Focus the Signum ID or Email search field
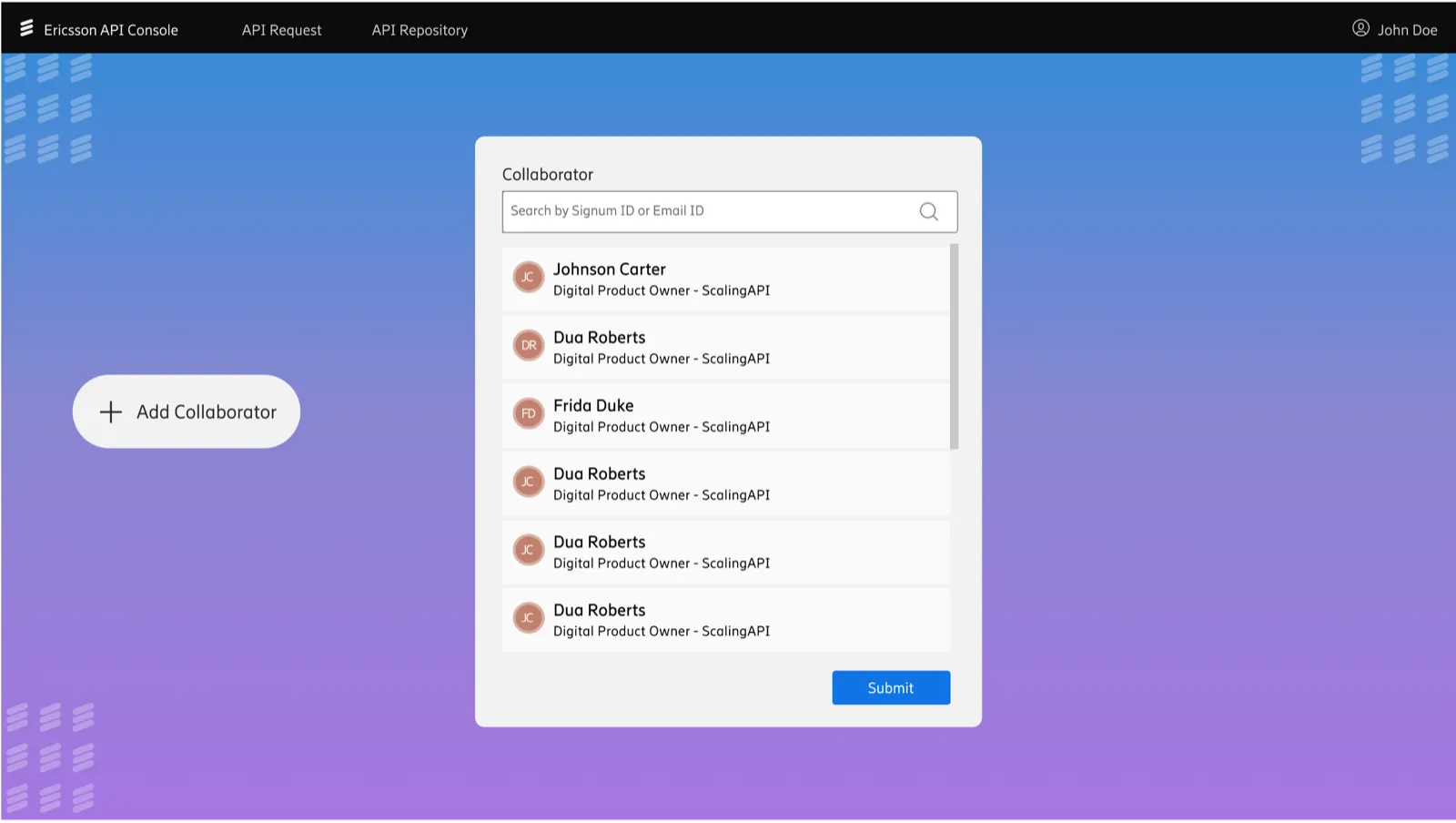1456x823 pixels. (730, 211)
